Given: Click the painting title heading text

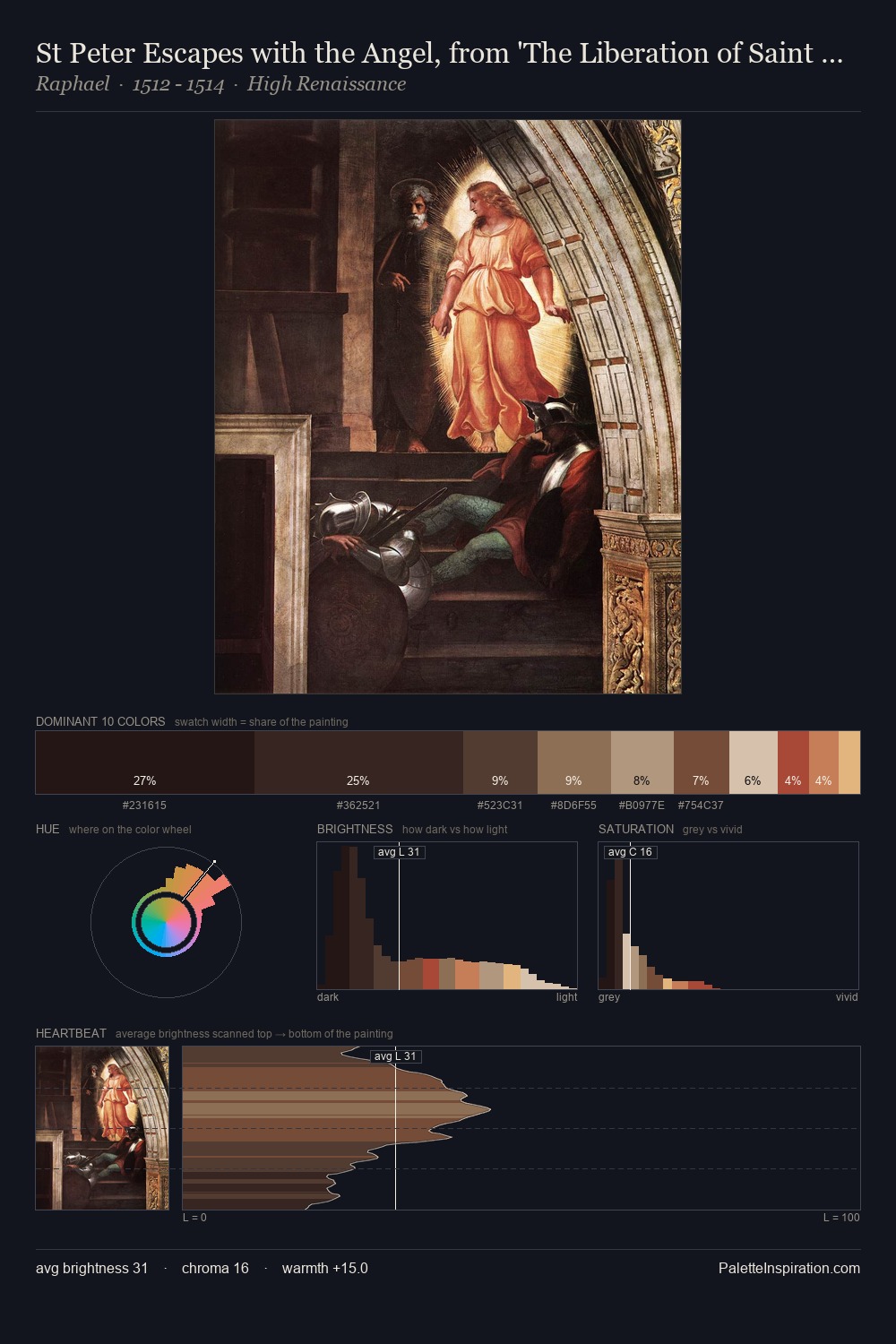Looking at the screenshot, I should [x=439, y=54].
